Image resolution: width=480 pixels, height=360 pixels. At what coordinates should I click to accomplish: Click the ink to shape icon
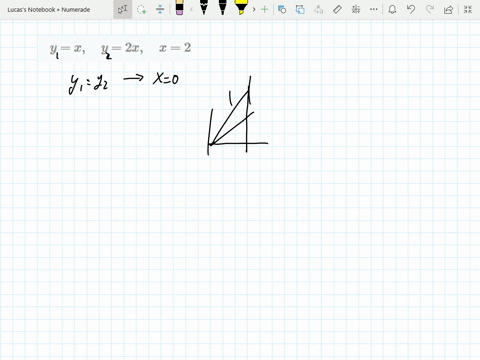(x=300, y=9)
